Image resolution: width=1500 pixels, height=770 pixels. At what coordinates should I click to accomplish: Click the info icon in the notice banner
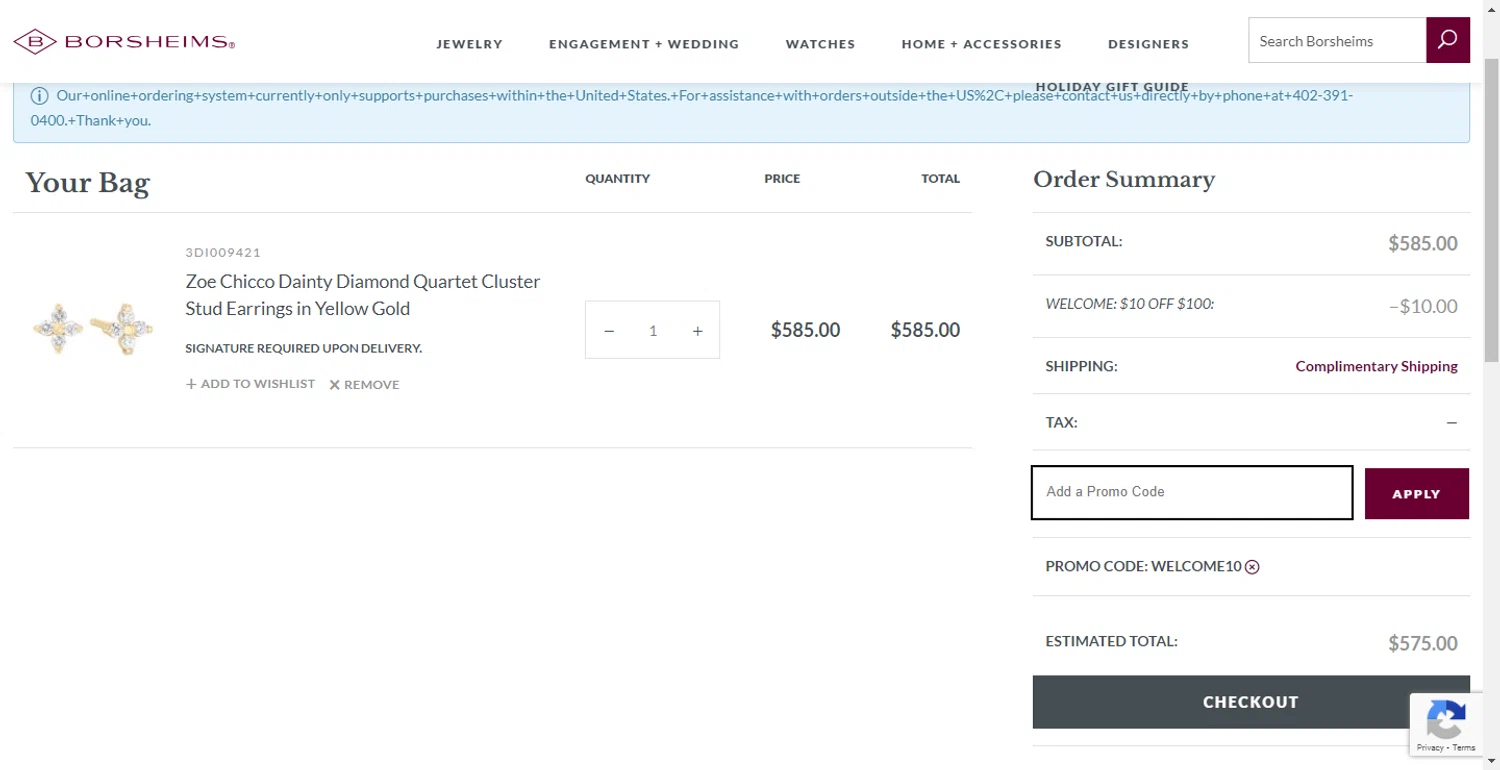pos(39,96)
